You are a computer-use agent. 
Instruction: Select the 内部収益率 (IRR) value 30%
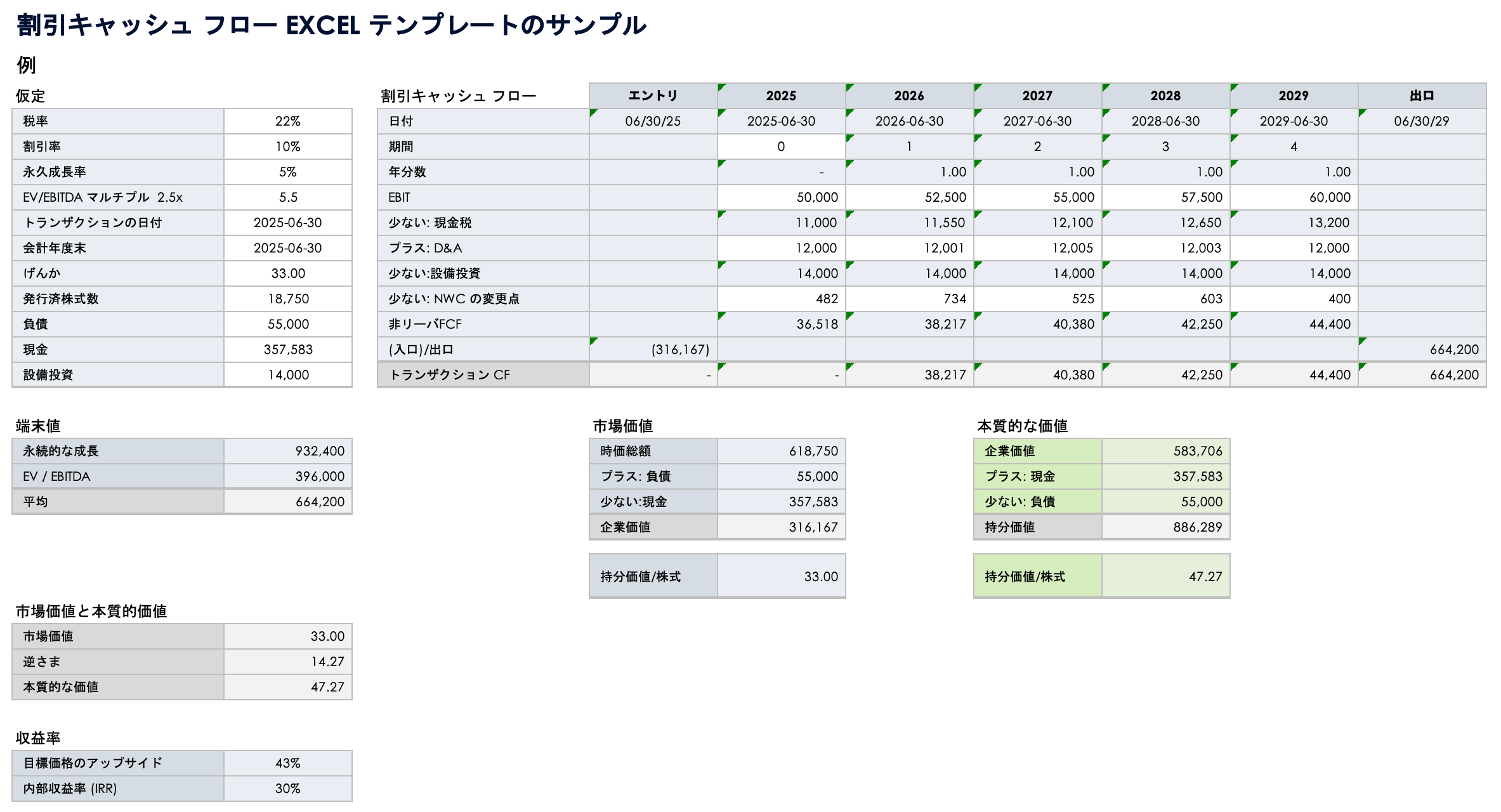click(x=288, y=789)
